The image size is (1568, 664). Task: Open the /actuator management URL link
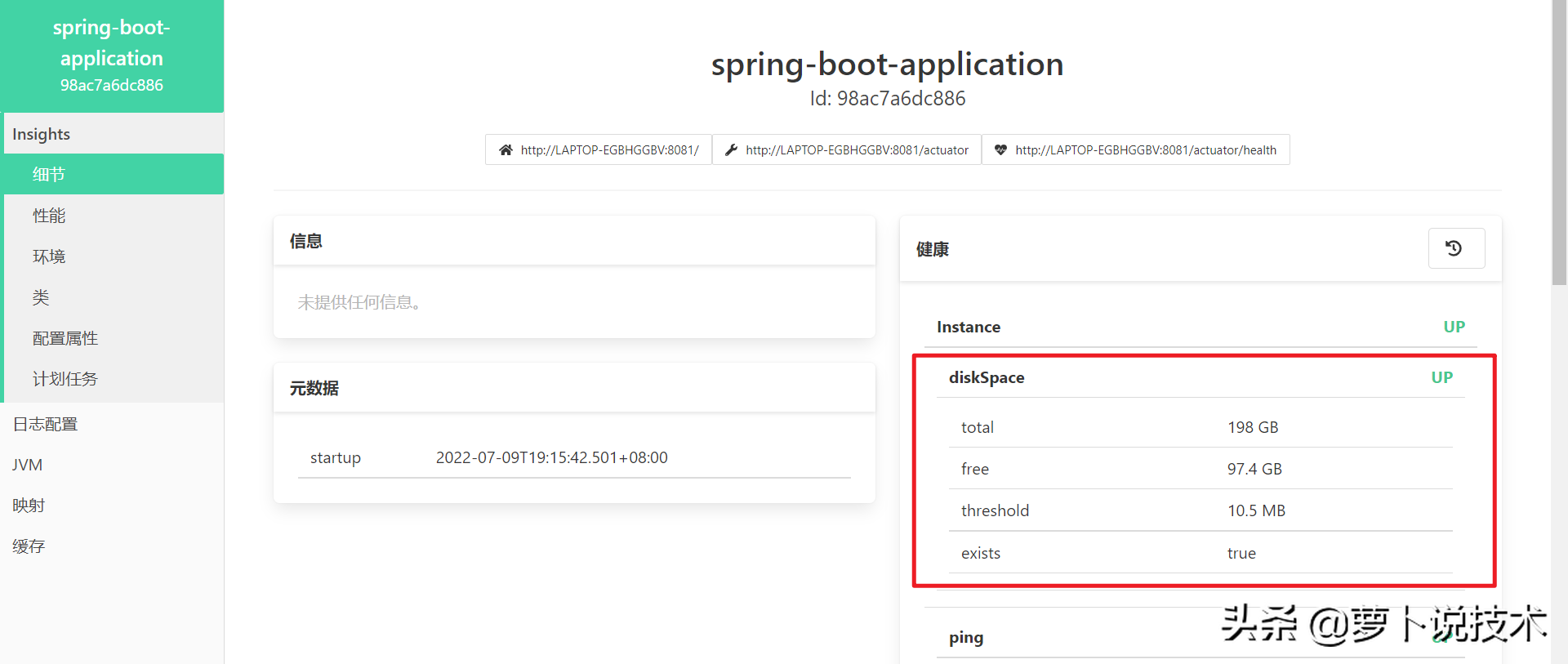pos(847,149)
